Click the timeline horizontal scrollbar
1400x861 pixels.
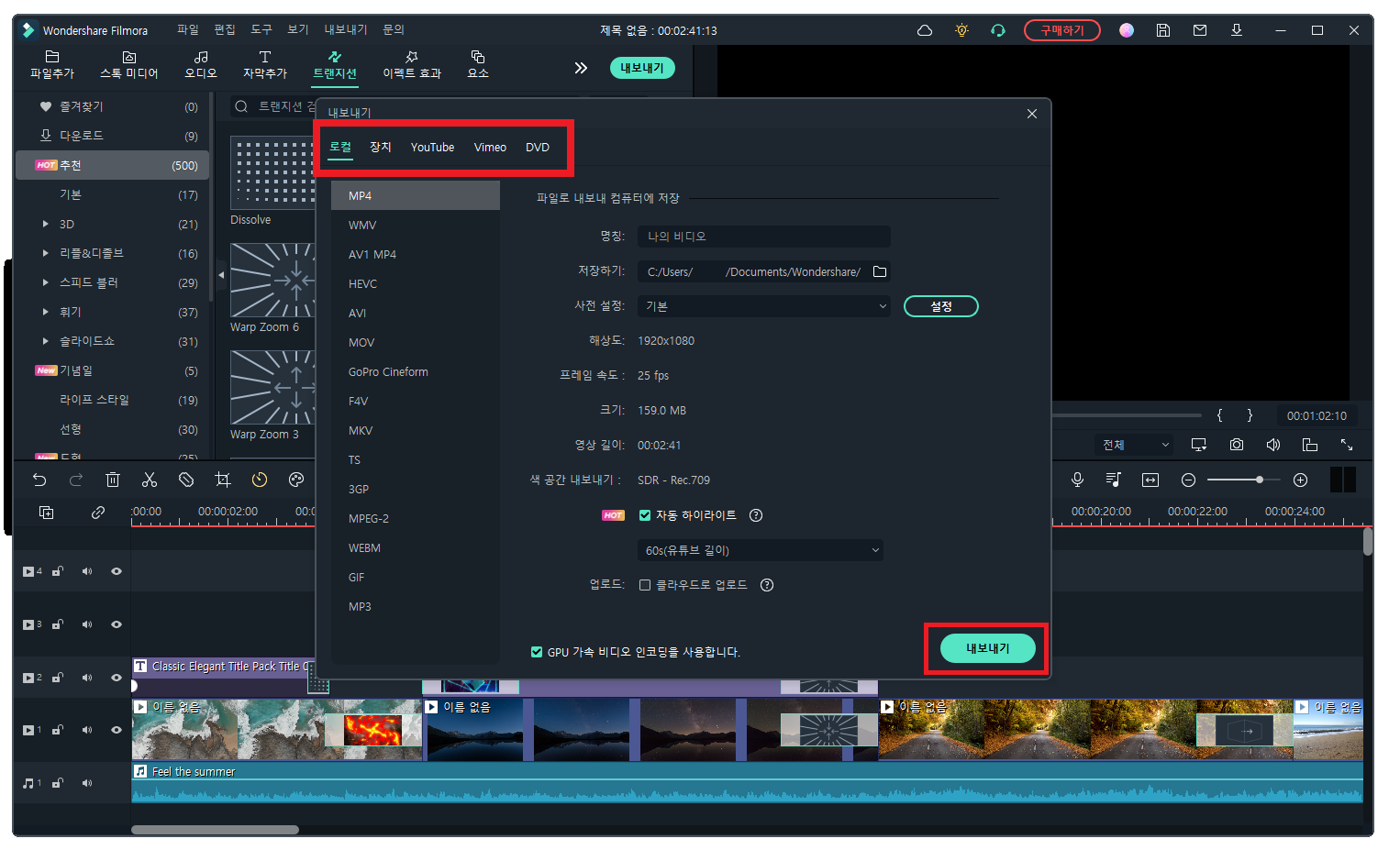point(215,830)
